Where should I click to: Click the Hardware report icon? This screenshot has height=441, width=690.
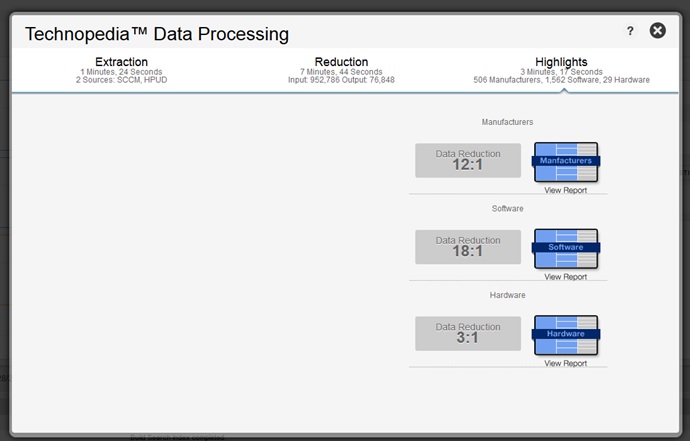click(x=566, y=335)
